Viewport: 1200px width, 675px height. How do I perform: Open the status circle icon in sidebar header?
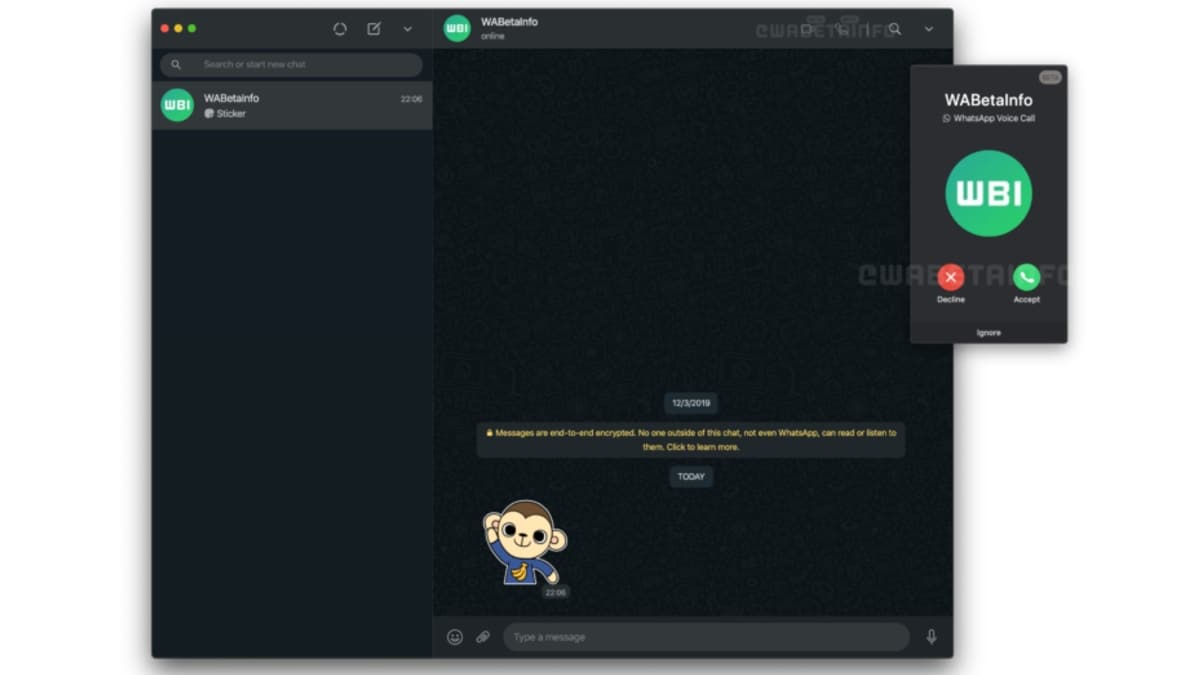point(340,29)
